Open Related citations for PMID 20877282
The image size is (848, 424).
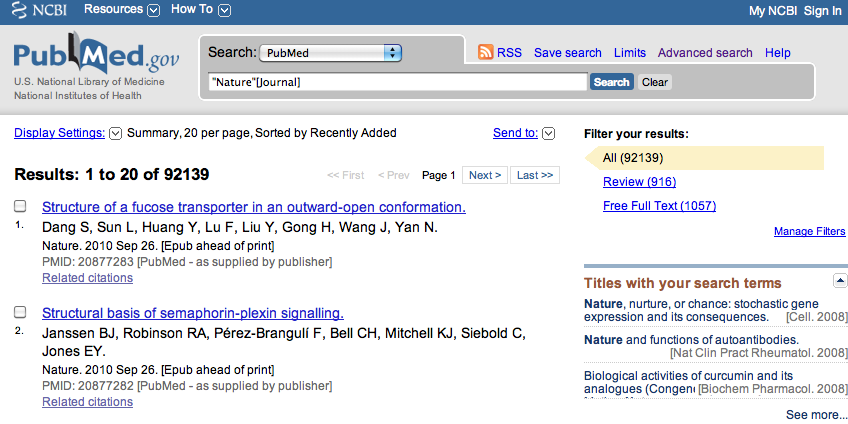[88, 402]
